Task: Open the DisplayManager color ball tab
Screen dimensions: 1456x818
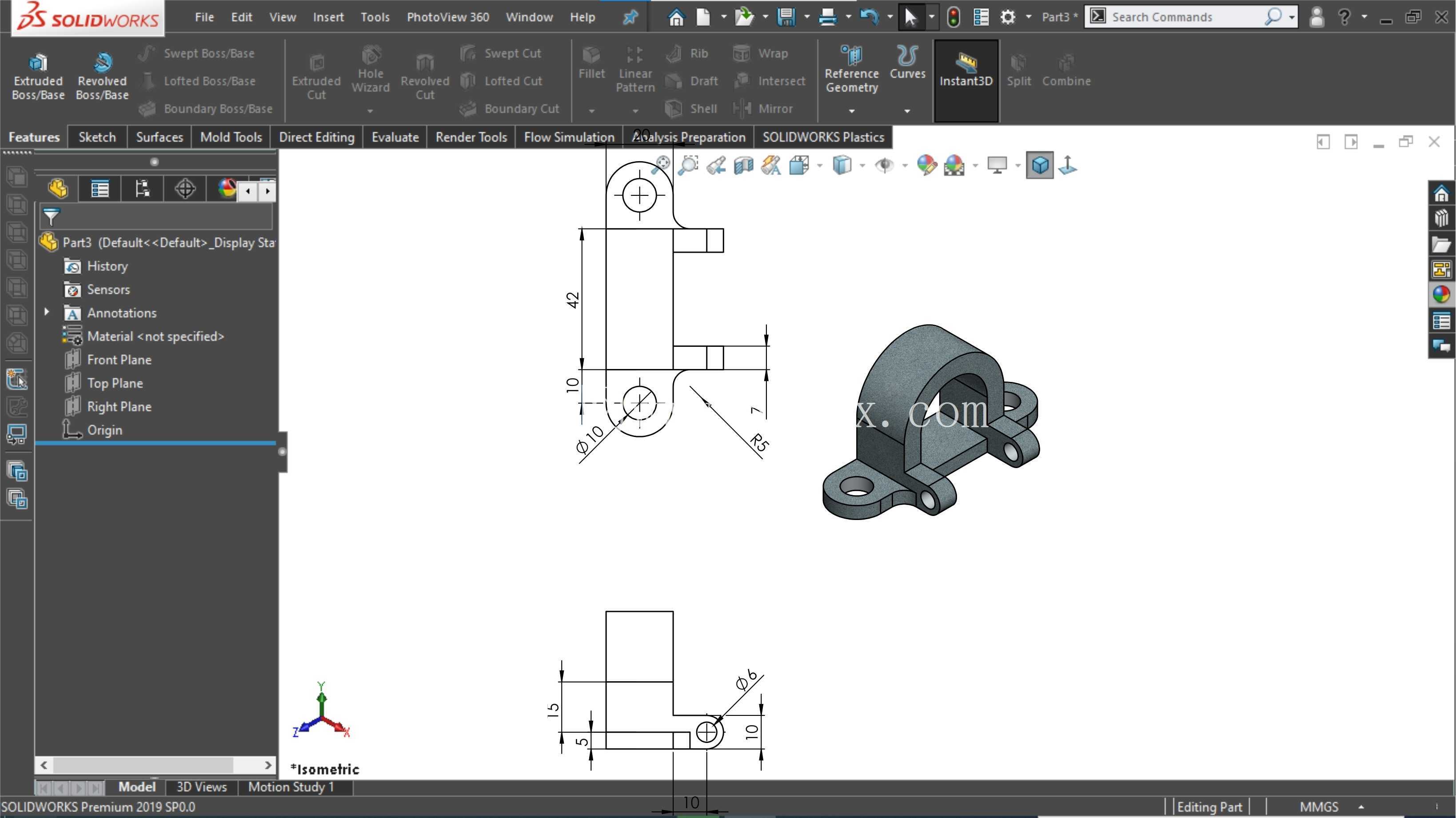Action: tap(227, 189)
